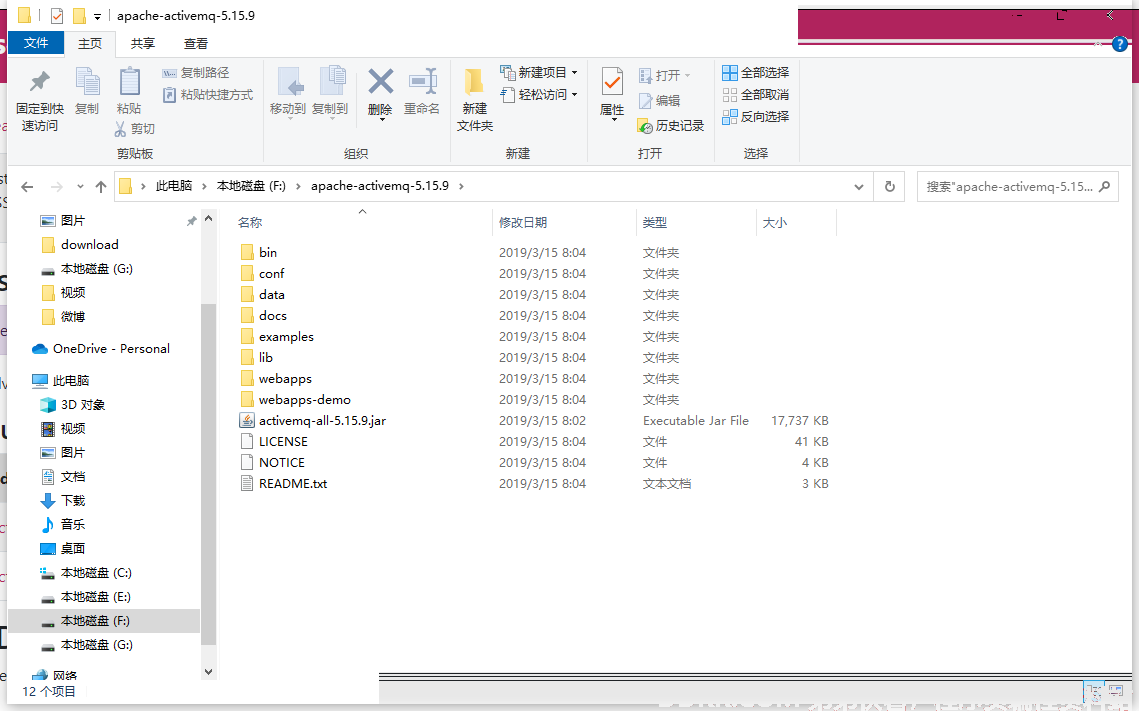
Task: Switch to details view icon in status bar
Action: click(x=1093, y=691)
